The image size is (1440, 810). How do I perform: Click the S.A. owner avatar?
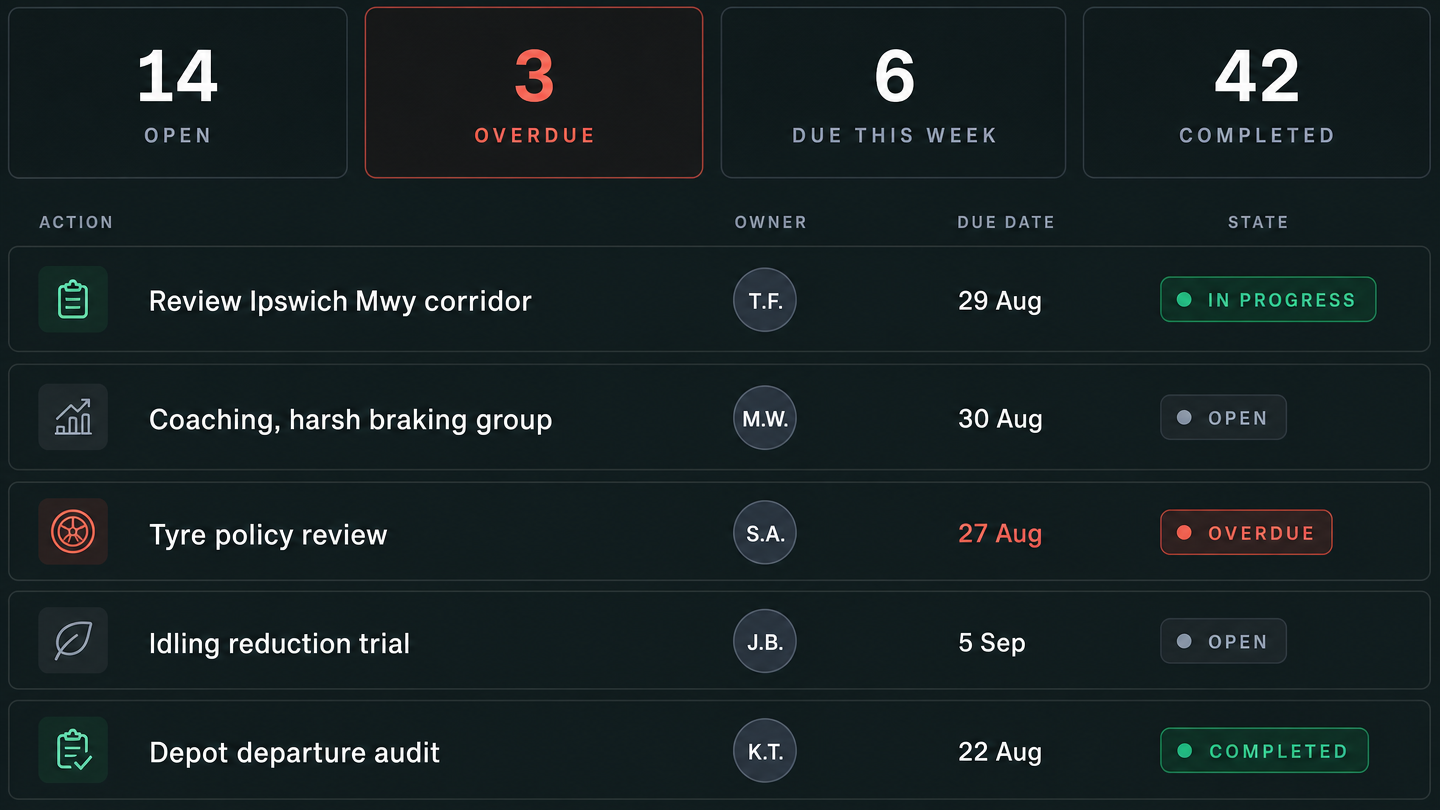[x=765, y=533]
